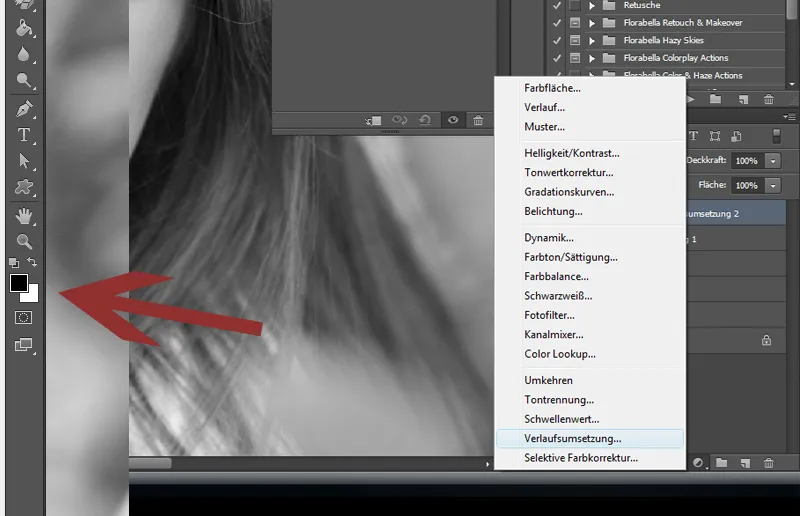The image size is (800, 516).
Task: Choose Gradationskurven... from the menu
Action: (589, 192)
